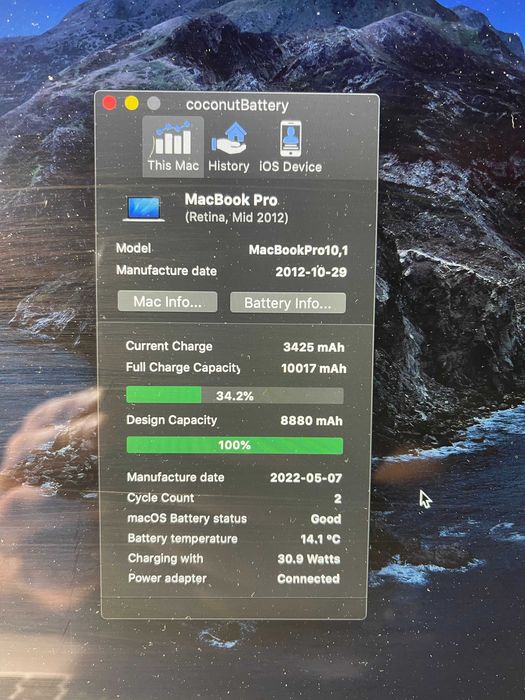Open the Battery Info... button

pos(288,303)
